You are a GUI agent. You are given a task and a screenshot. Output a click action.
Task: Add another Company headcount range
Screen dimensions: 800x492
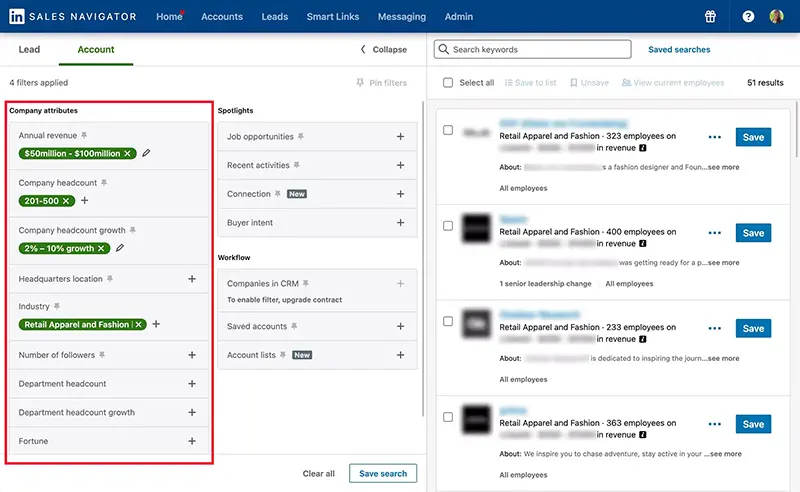pyautogui.click(x=85, y=200)
